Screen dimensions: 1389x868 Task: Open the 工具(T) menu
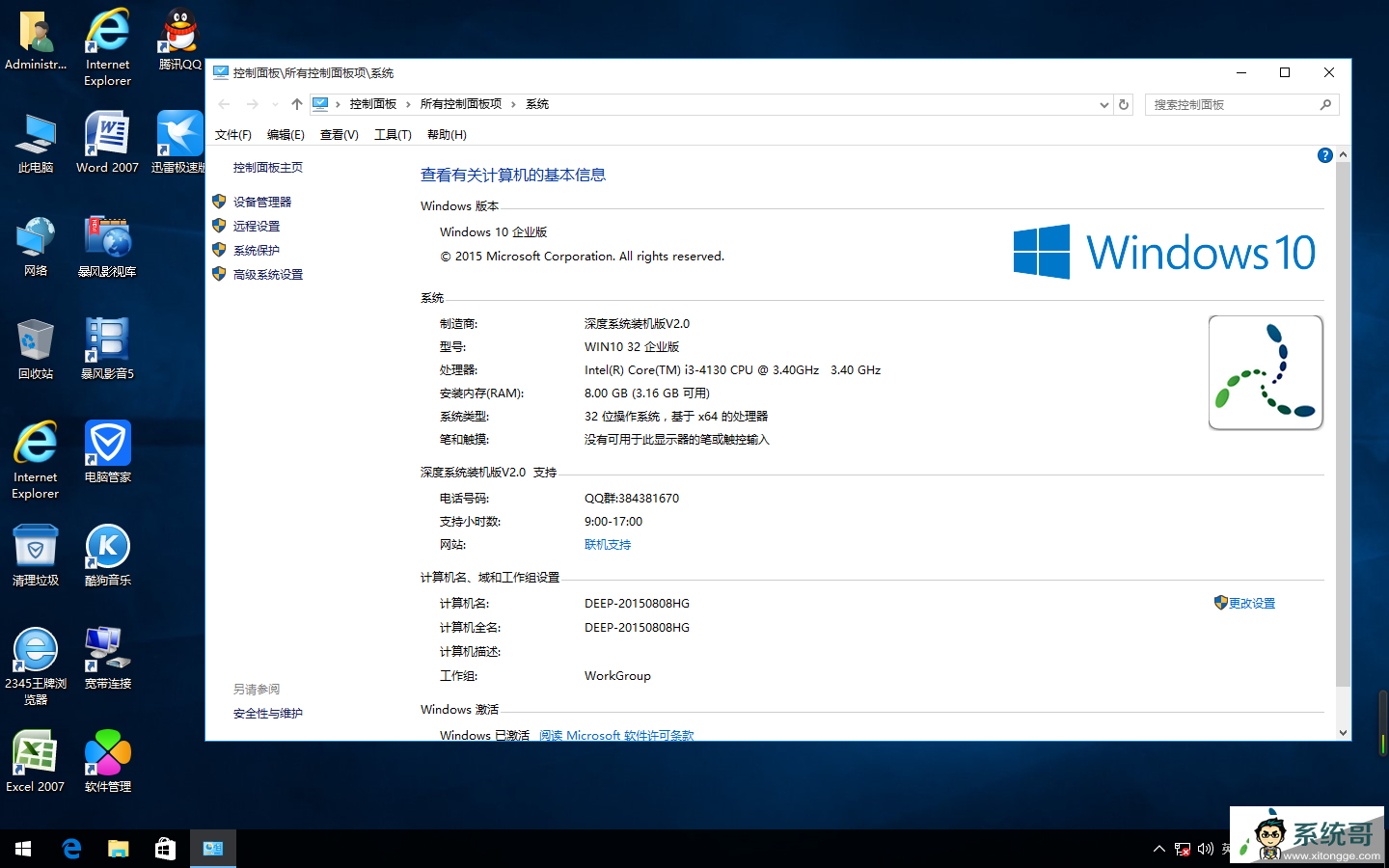click(x=393, y=135)
